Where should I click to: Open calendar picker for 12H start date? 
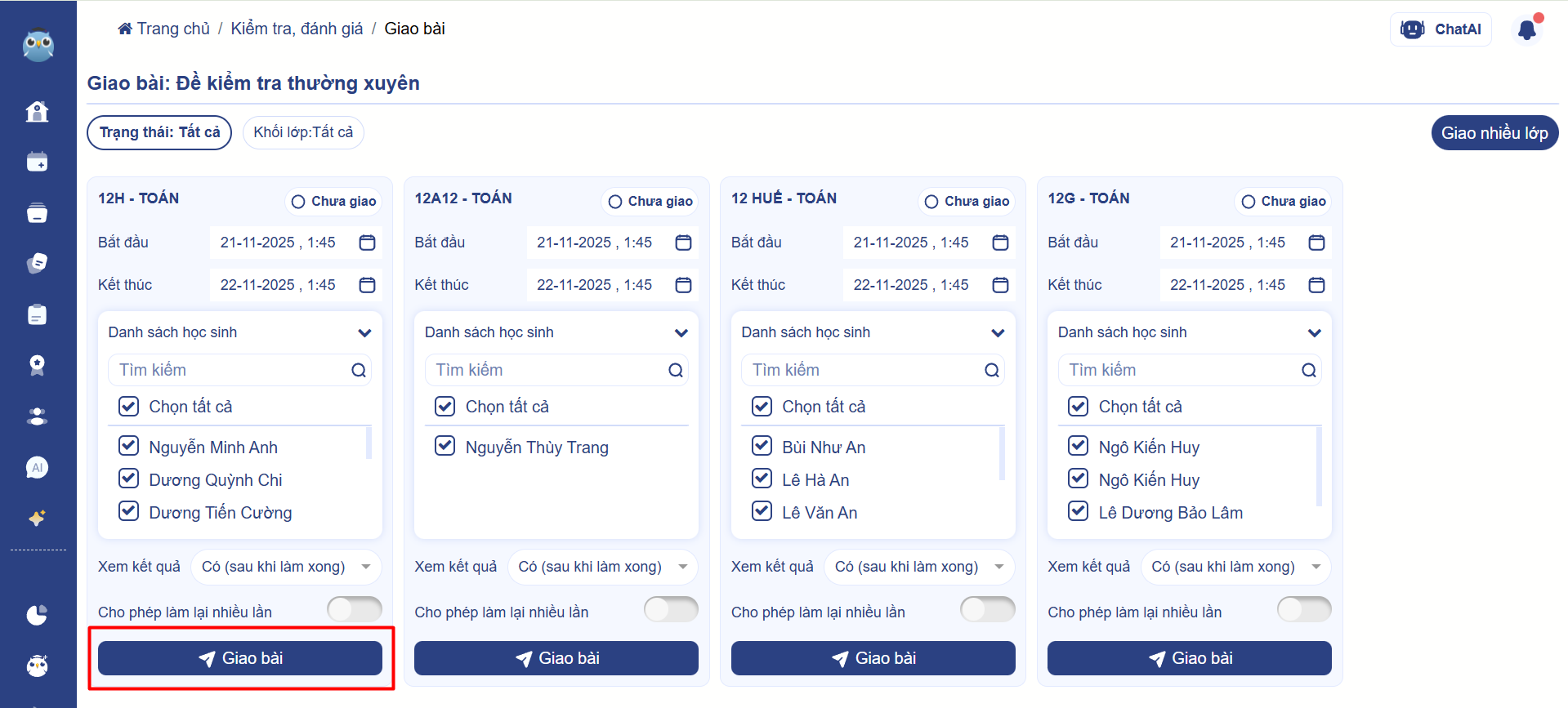click(367, 243)
